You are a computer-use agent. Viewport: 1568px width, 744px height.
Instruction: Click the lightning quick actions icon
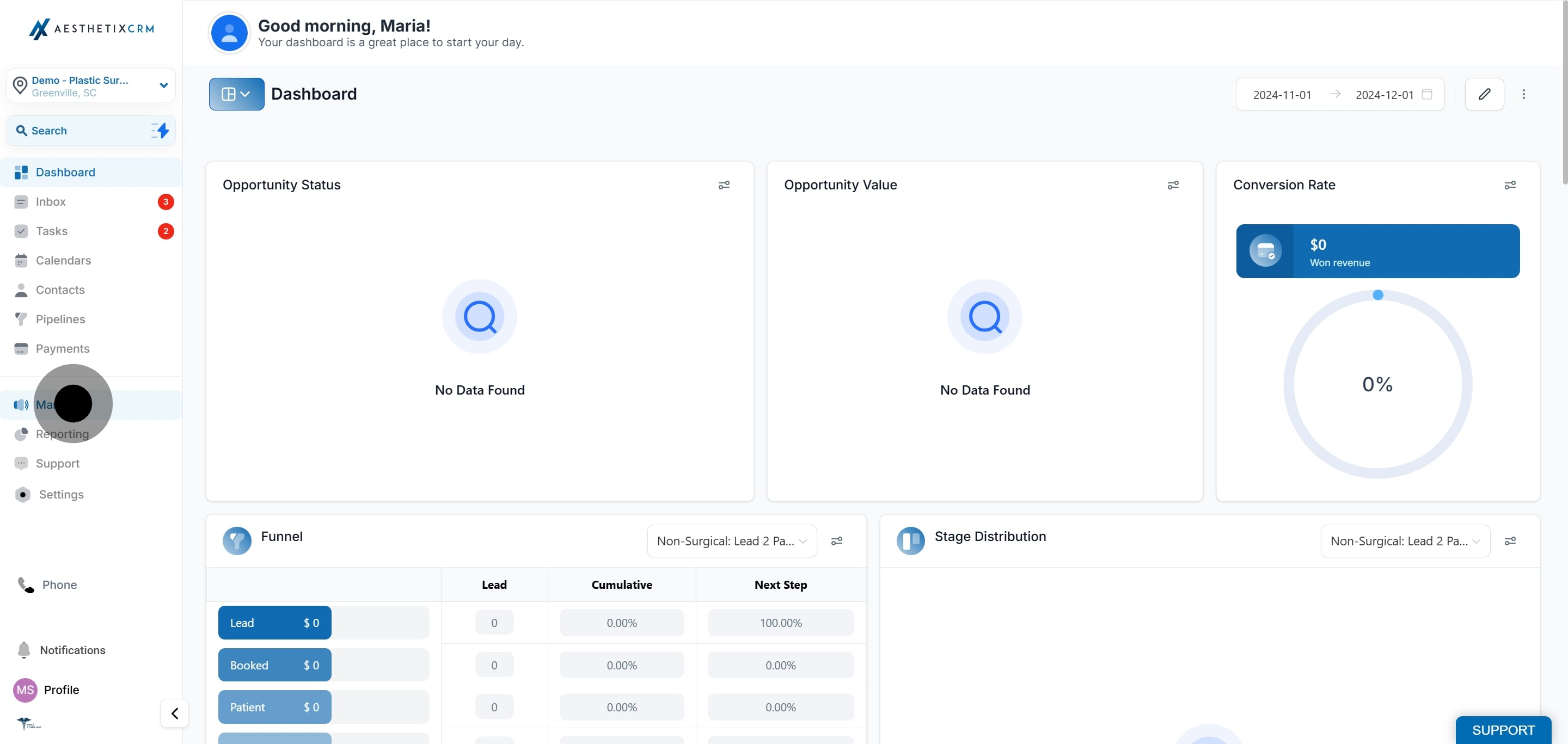click(161, 130)
